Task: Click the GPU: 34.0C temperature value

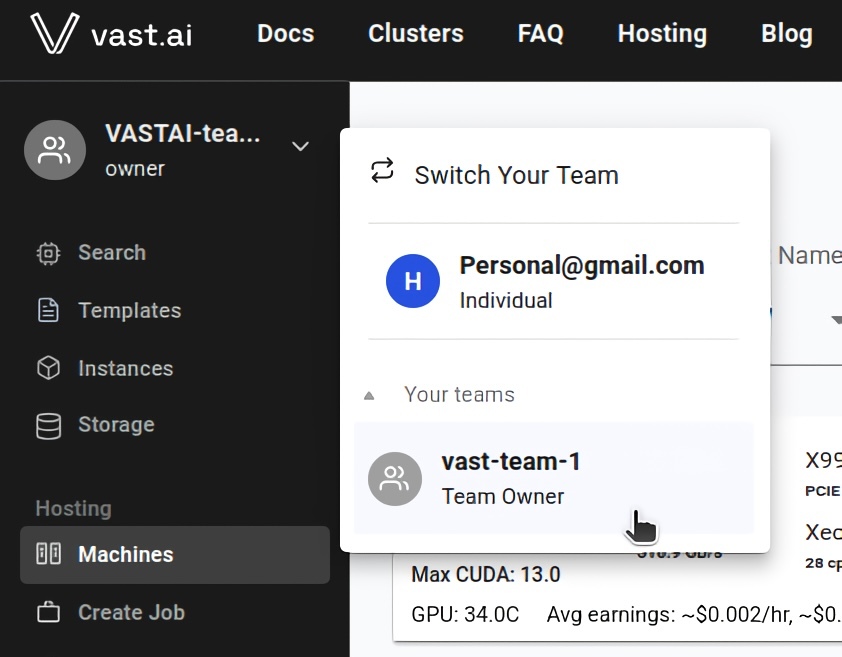Action: (465, 615)
